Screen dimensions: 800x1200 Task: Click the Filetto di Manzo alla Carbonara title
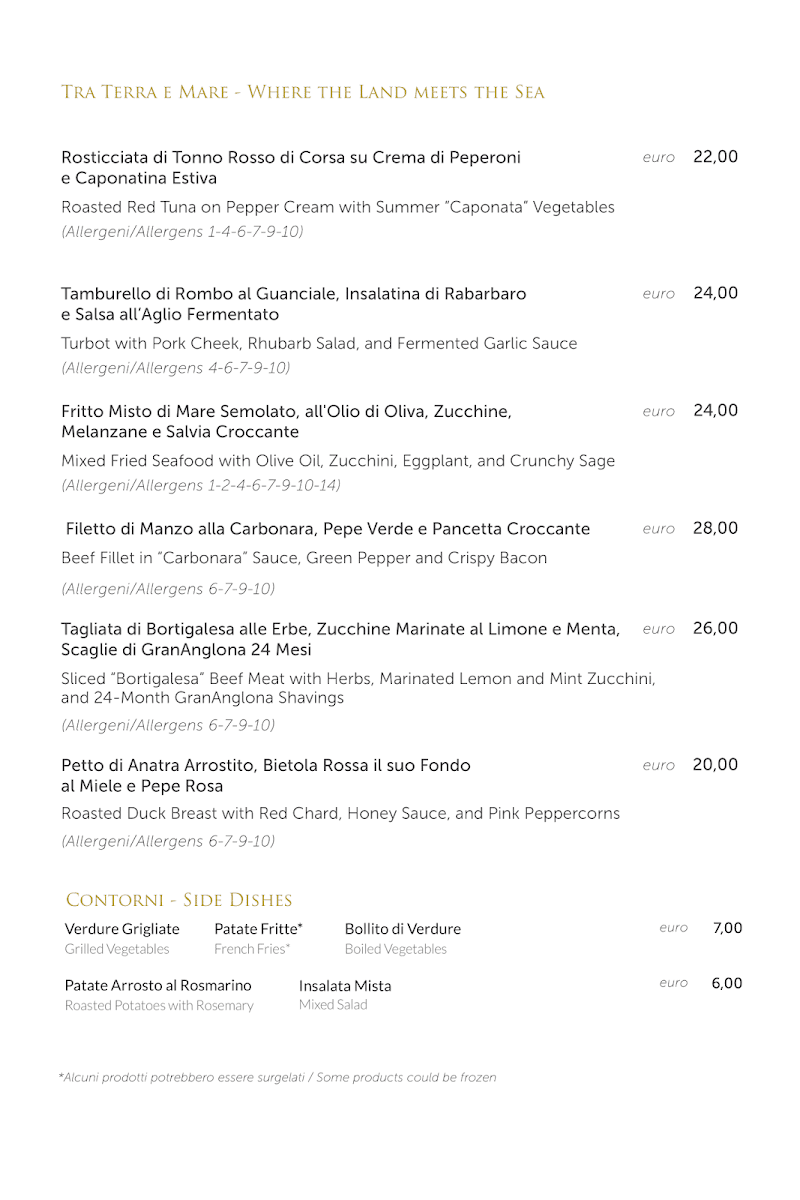328,529
